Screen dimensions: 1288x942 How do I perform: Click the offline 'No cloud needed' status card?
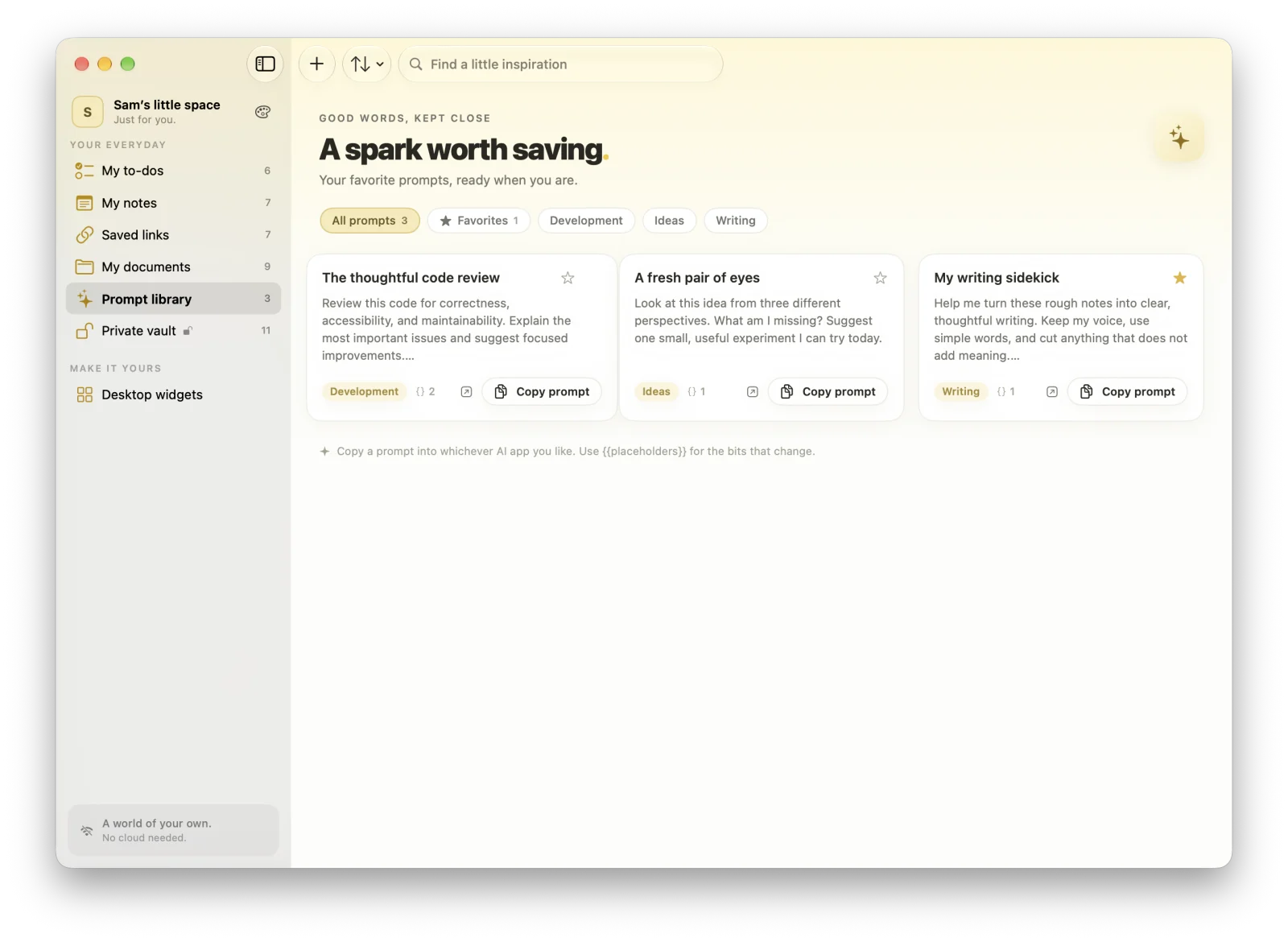pyautogui.click(x=173, y=830)
